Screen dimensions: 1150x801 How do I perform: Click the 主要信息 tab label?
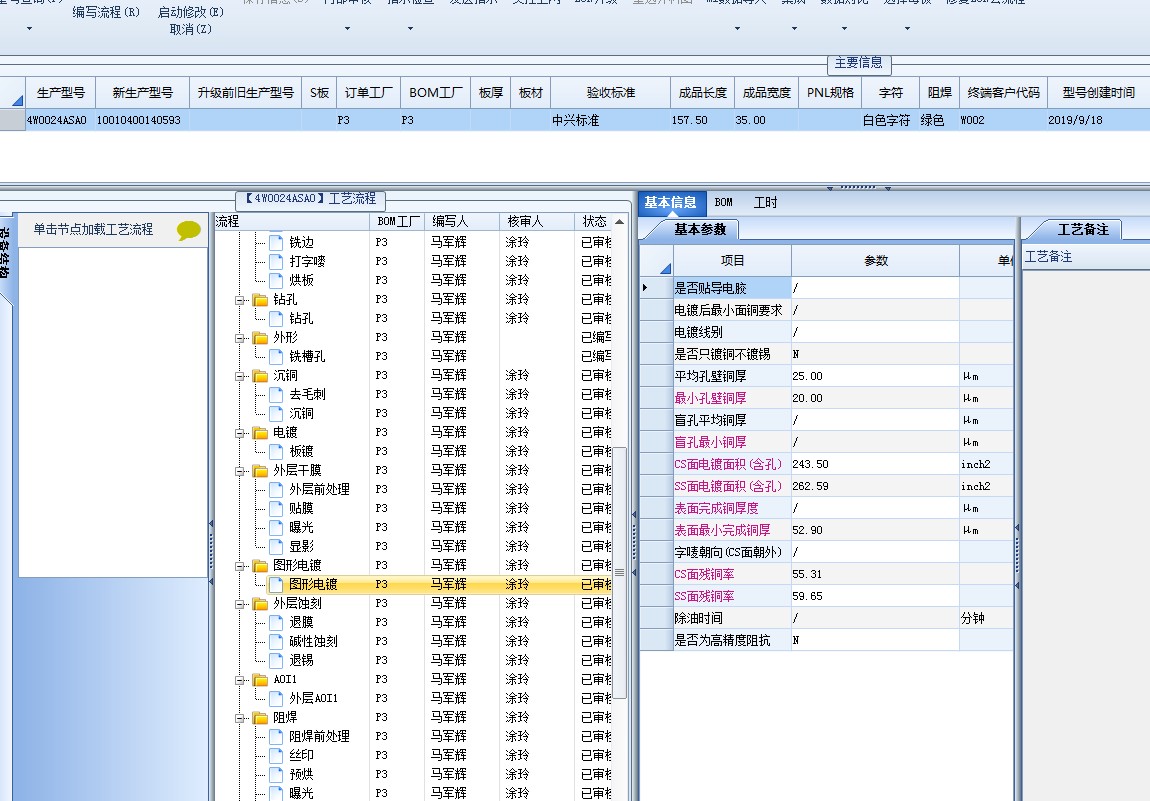coord(859,63)
